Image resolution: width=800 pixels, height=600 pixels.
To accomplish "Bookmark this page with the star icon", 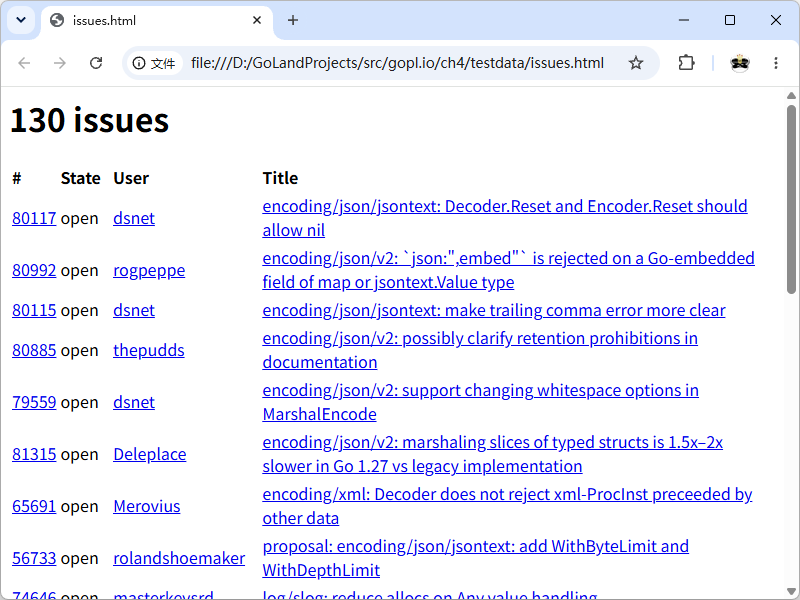I will coord(636,63).
